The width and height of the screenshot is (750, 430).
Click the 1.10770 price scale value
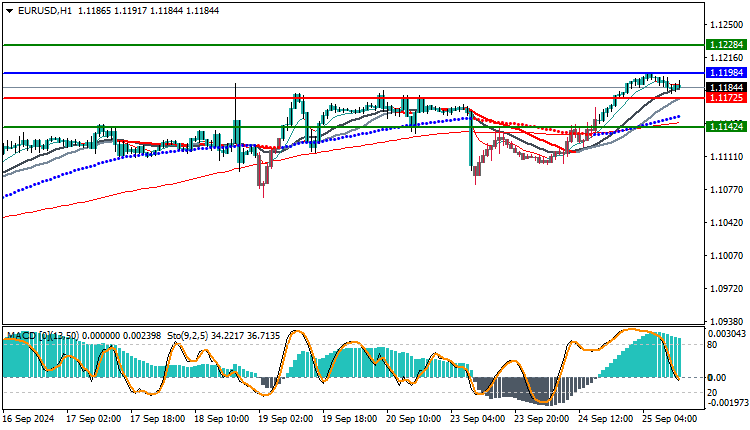tap(727, 189)
